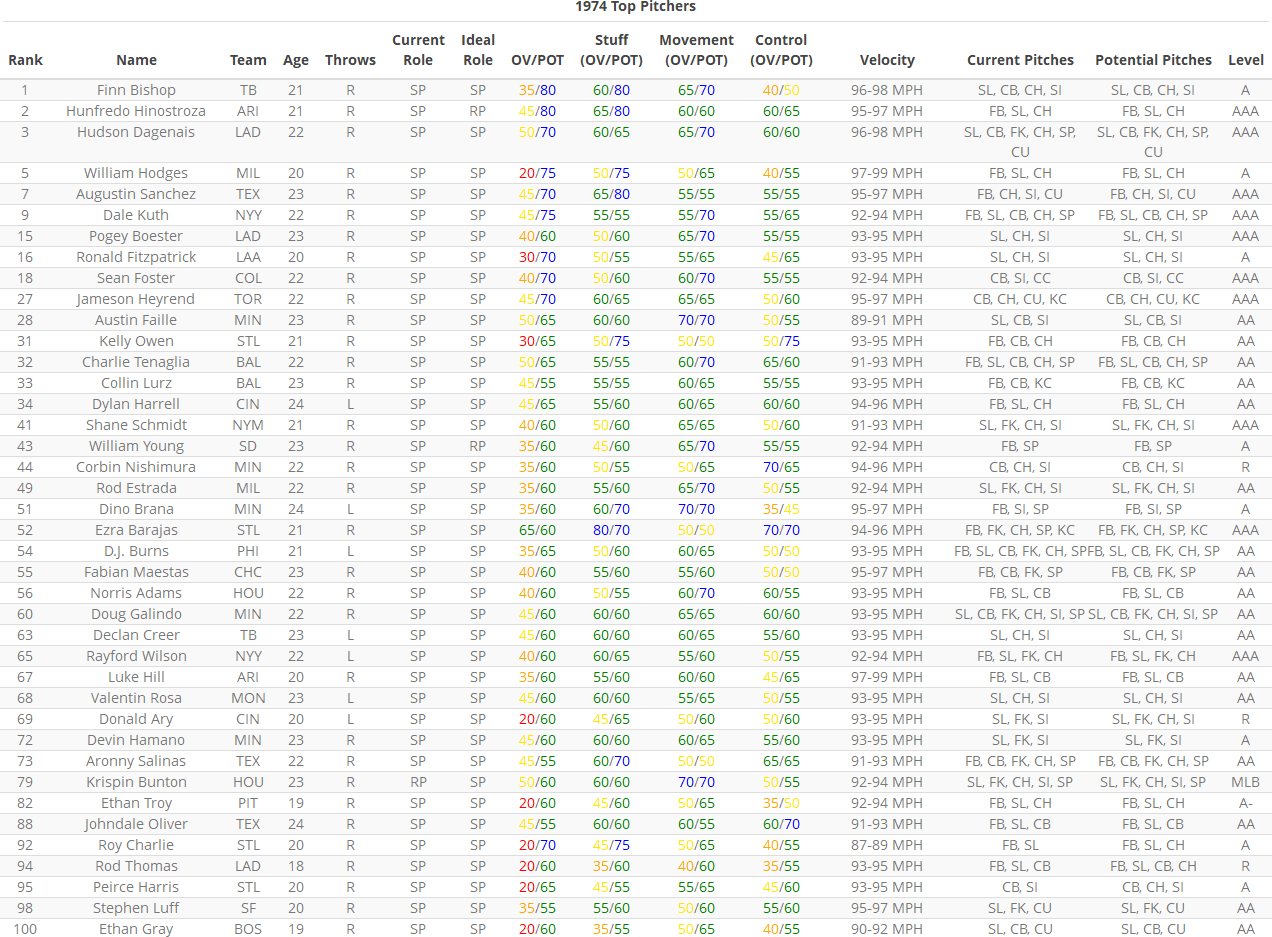
Task: Select Hudson Dagenais name cell
Action: (x=136, y=132)
